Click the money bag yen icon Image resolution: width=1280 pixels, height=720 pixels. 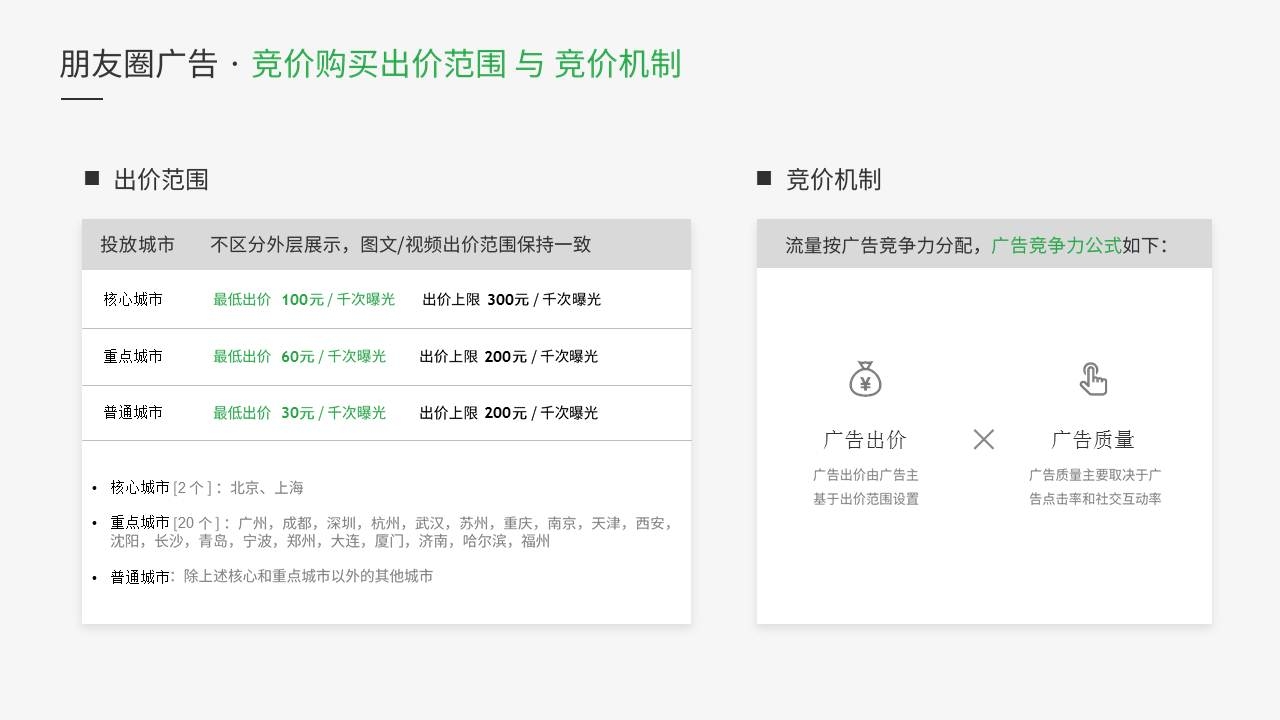click(865, 379)
